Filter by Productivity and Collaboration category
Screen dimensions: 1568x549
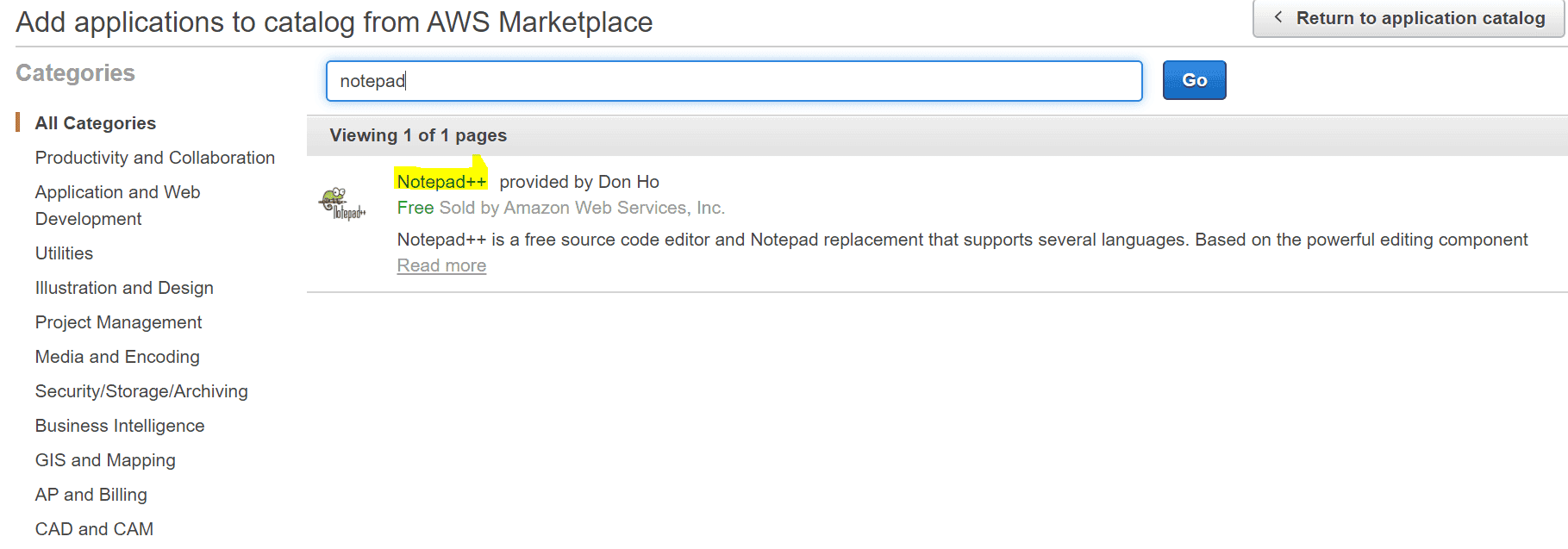154,158
